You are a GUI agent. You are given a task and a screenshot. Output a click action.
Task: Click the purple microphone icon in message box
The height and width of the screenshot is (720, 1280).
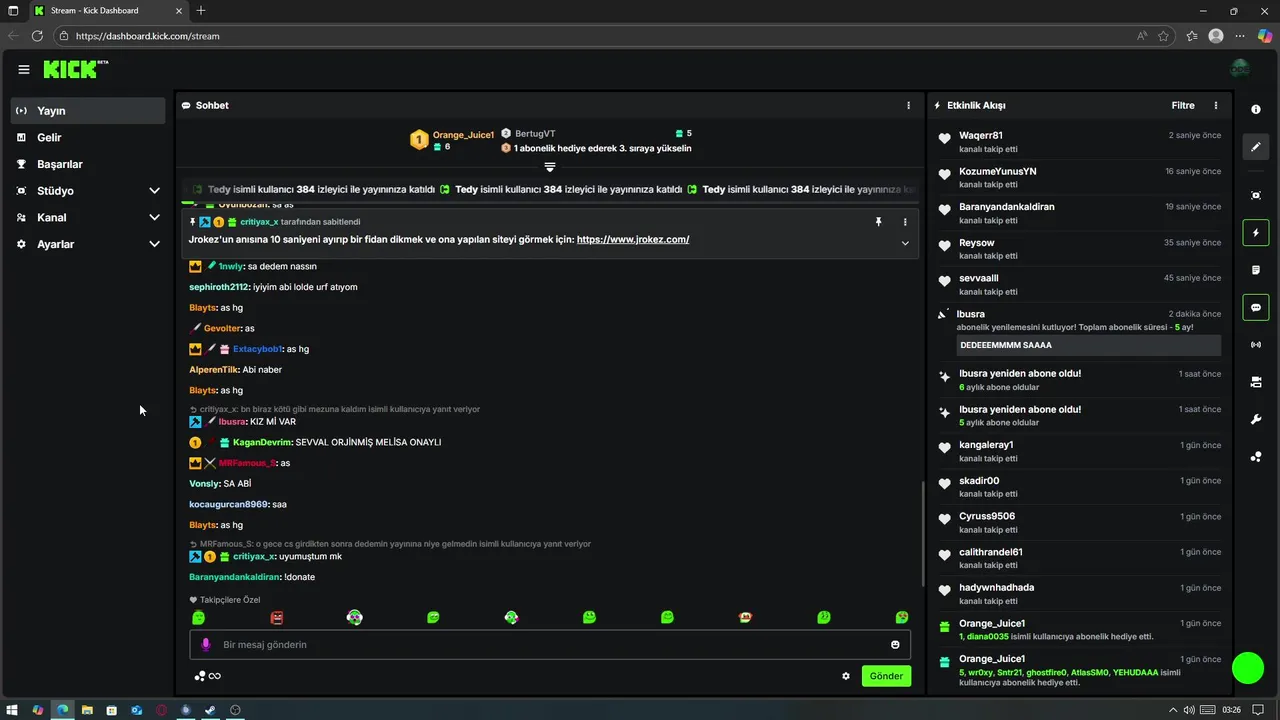(206, 645)
